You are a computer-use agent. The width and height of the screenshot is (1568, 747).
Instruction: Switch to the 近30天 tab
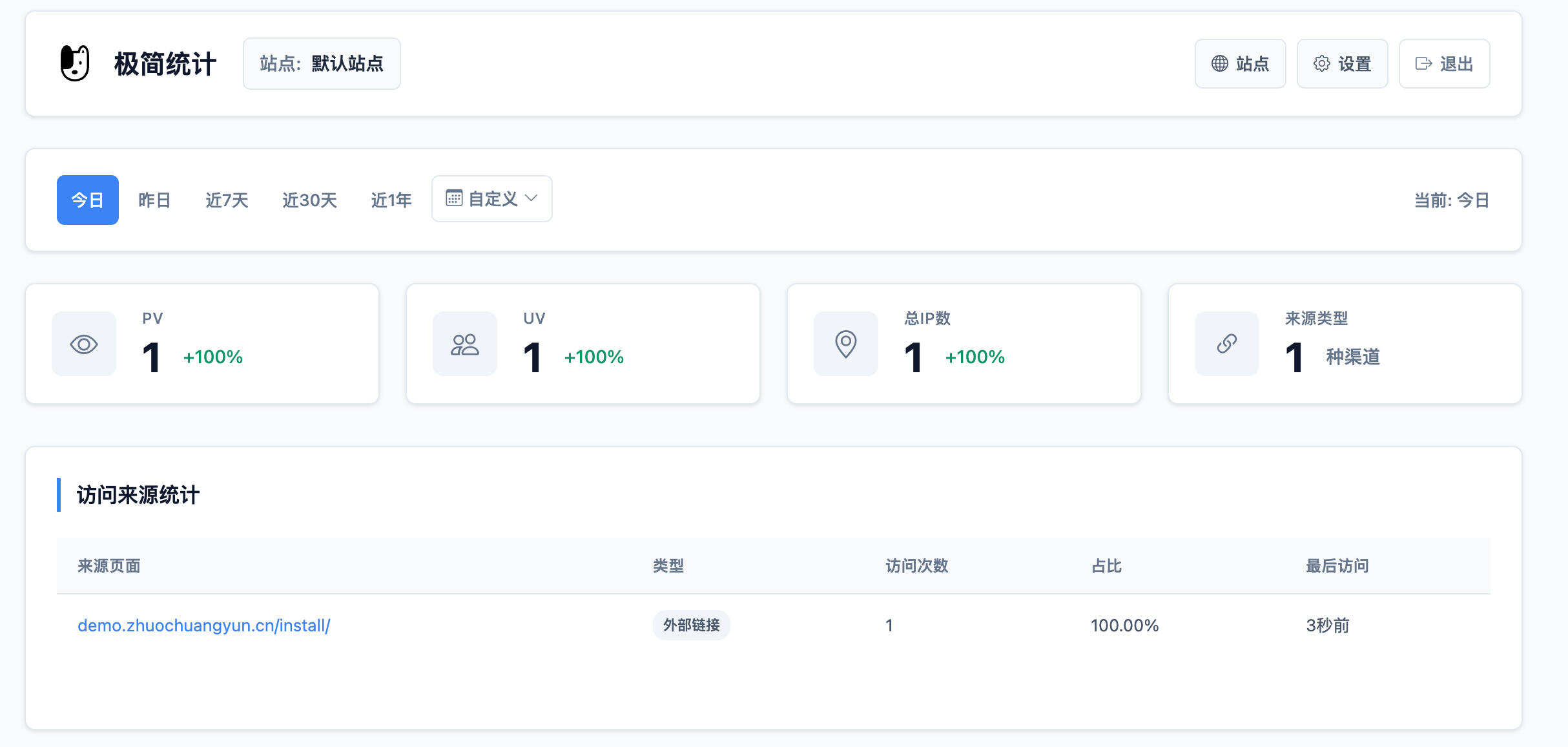tap(310, 200)
